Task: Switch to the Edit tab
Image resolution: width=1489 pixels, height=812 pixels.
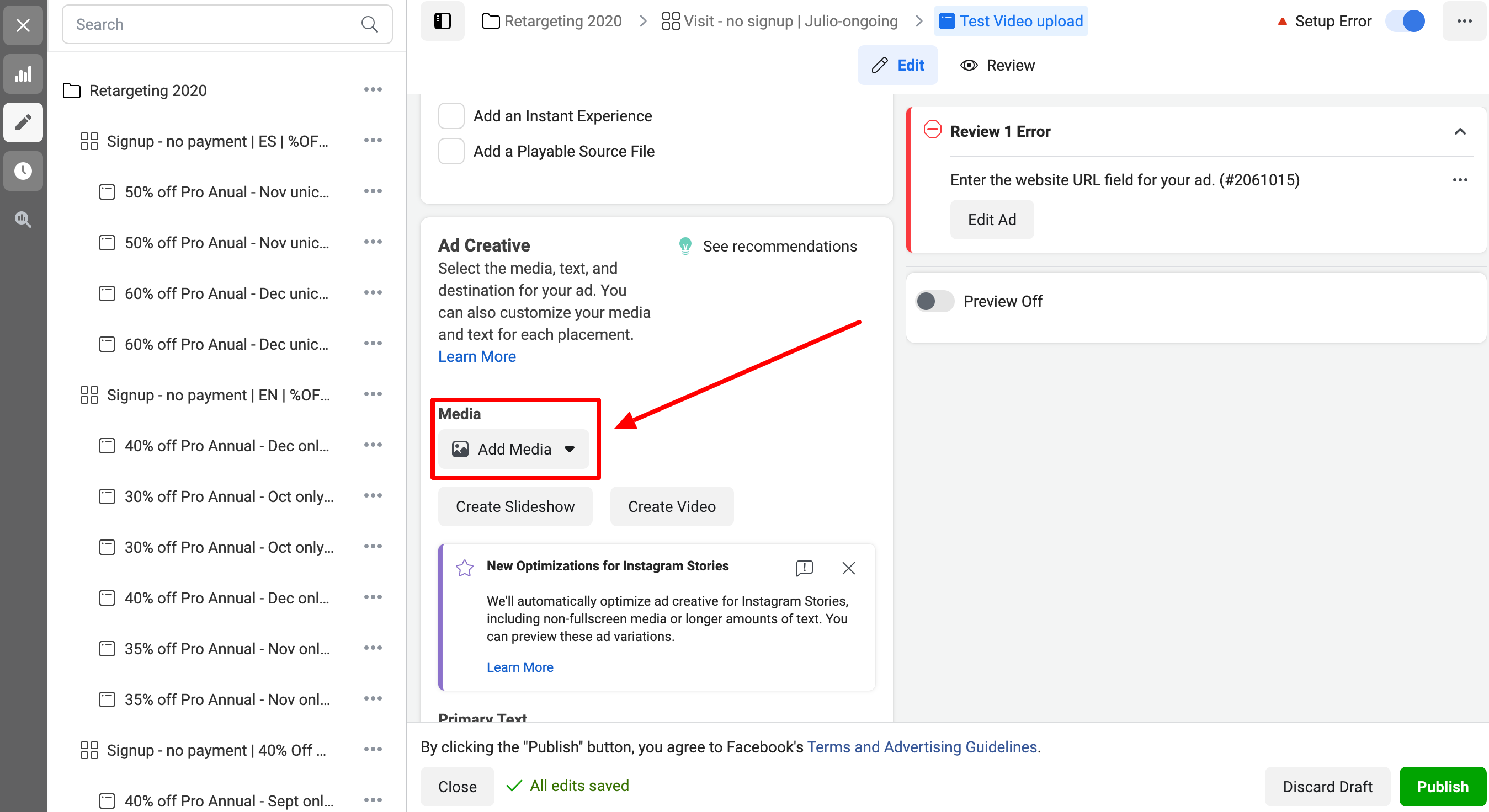Action: 897,65
